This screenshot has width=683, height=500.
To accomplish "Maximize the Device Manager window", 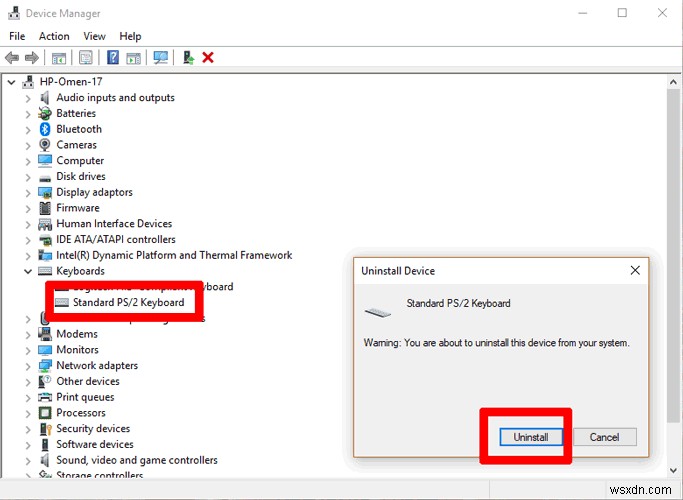I will click(622, 13).
